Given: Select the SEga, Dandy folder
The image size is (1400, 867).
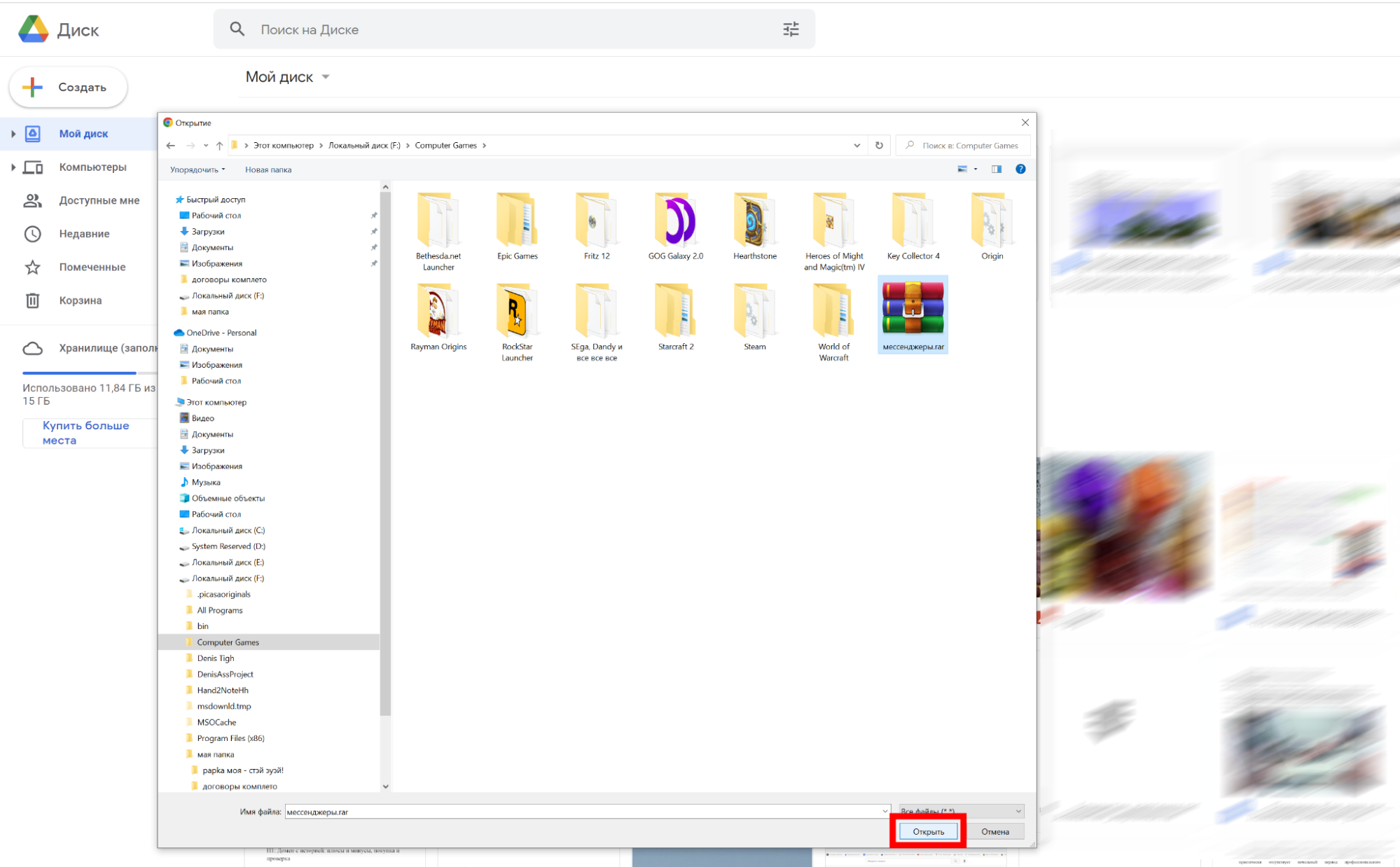Looking at the screenshot, I should [597, 322].
